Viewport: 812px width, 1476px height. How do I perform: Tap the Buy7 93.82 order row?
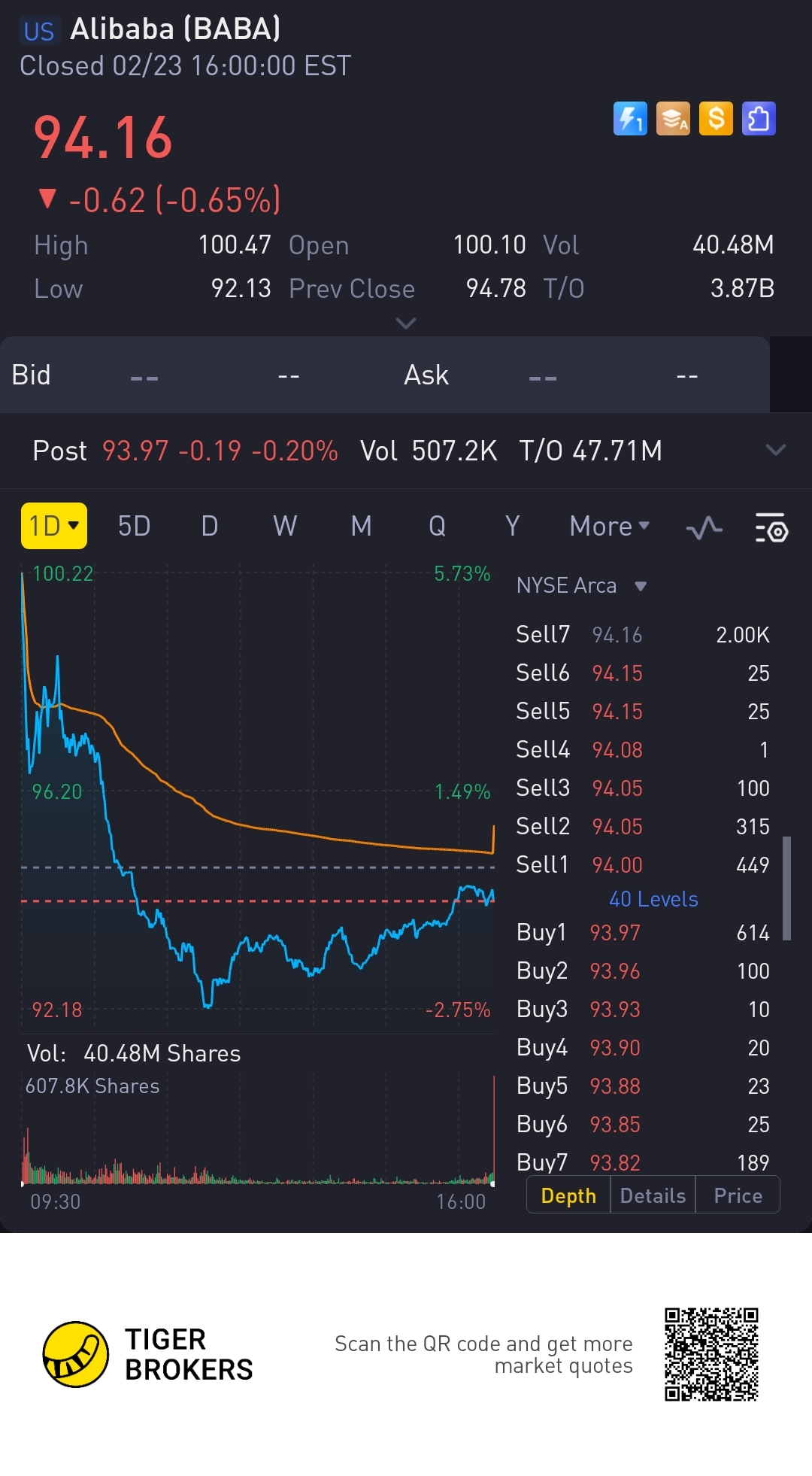tap(643, 1162)
